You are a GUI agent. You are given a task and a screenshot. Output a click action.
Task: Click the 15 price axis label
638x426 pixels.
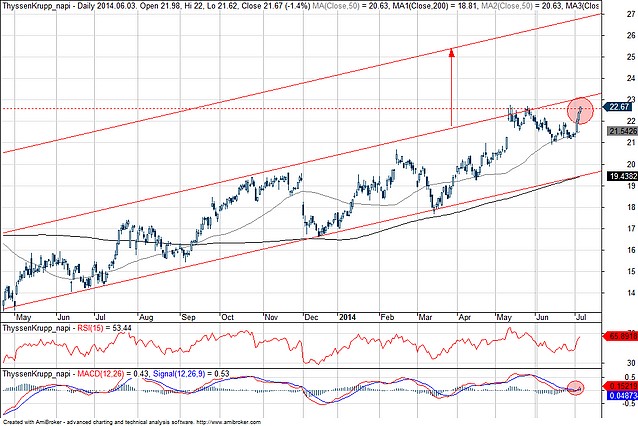click(631, 271)
